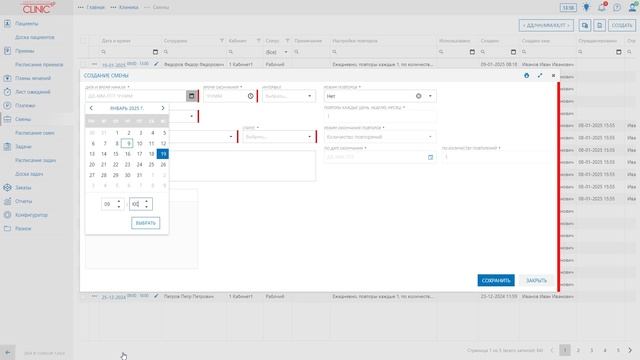
Task: Open the Клиника breadcrumb
Action: [129, 7]
